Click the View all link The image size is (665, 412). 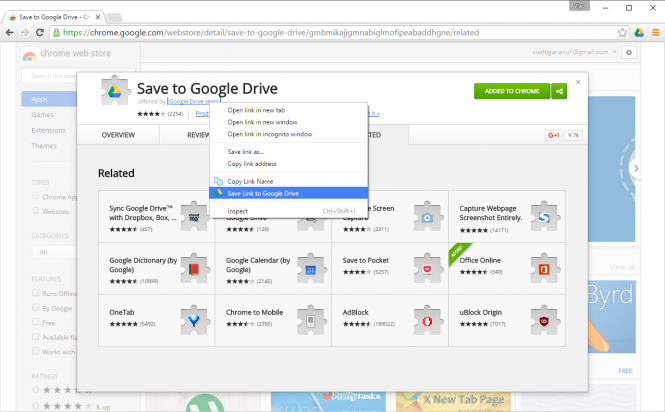point(622,267)
